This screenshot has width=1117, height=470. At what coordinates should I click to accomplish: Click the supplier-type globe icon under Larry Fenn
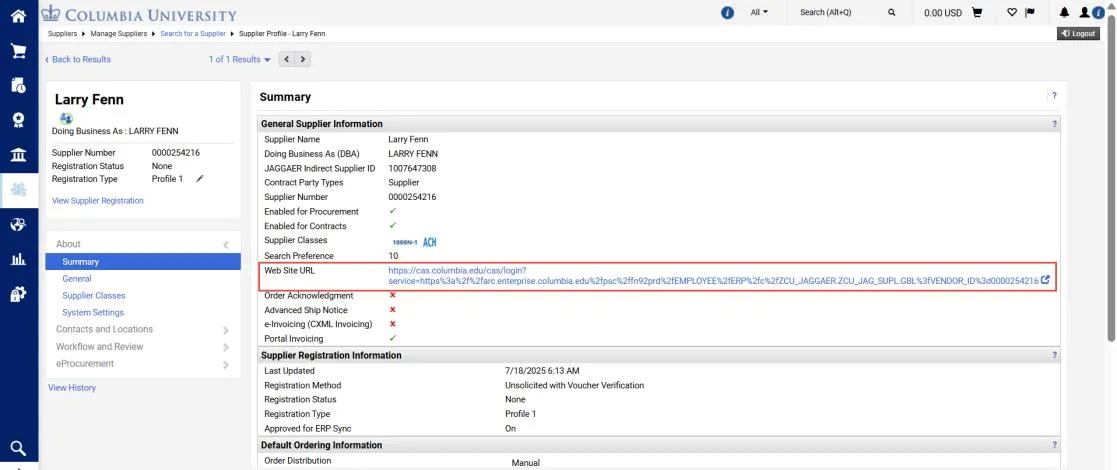point(66,118)
